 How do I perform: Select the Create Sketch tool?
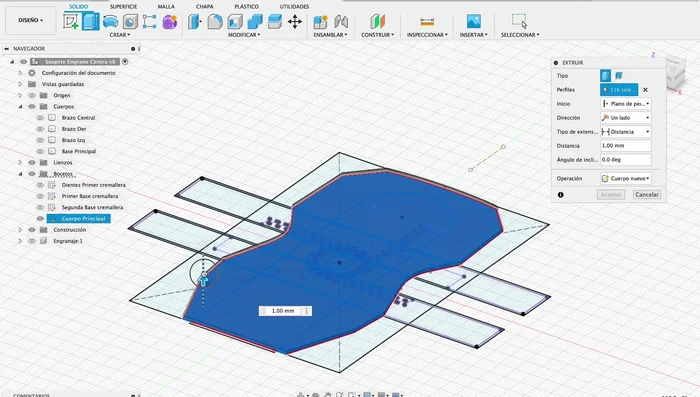coord(71,21)
